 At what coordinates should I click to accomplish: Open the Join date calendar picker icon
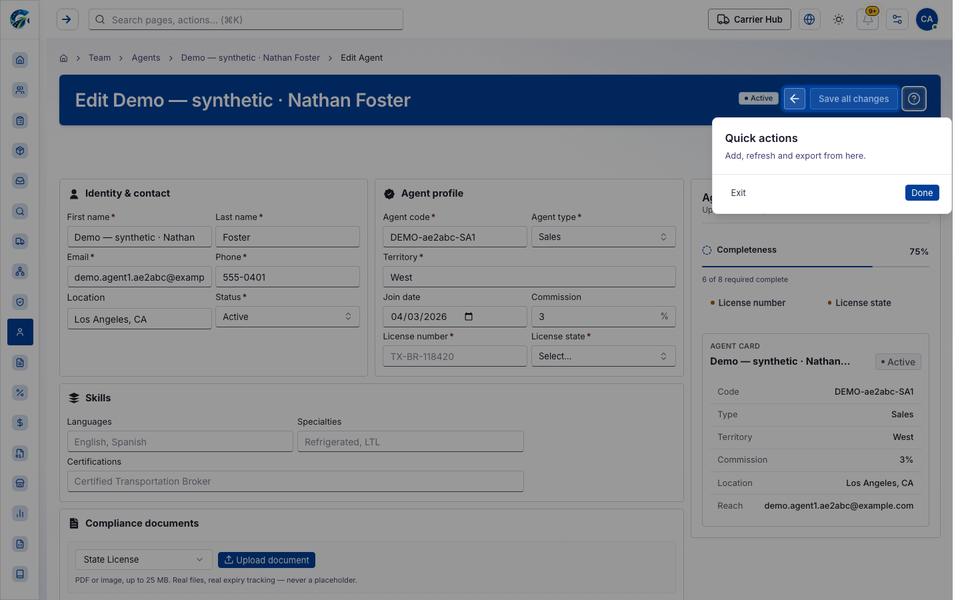point(468,317)
